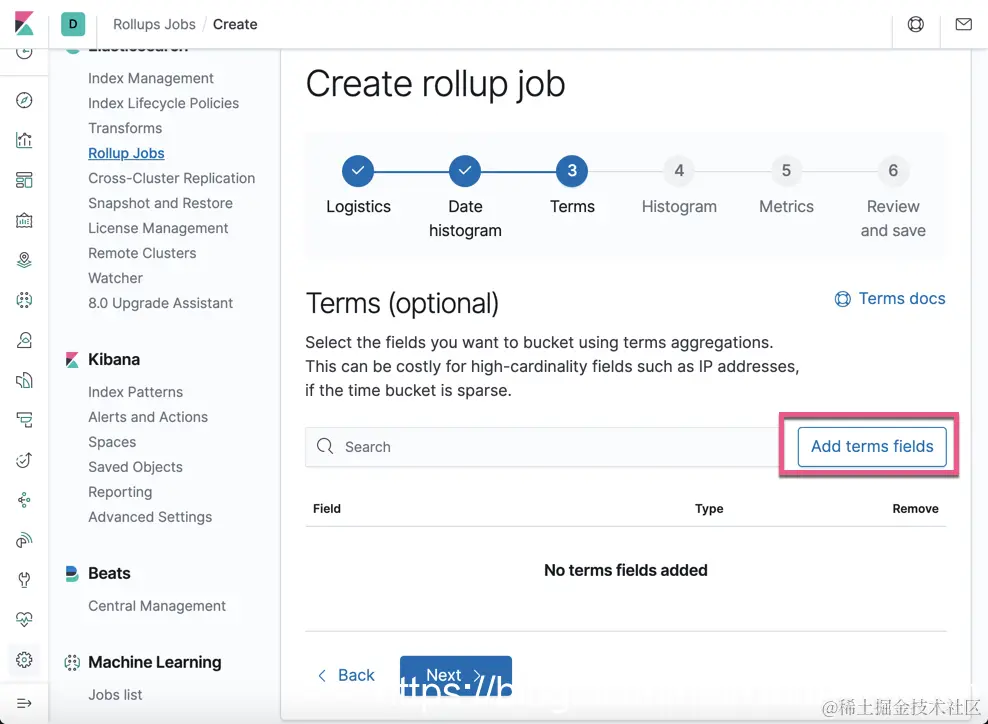
Task: Open Spaces under Kibana
Action: click(112, 442)
